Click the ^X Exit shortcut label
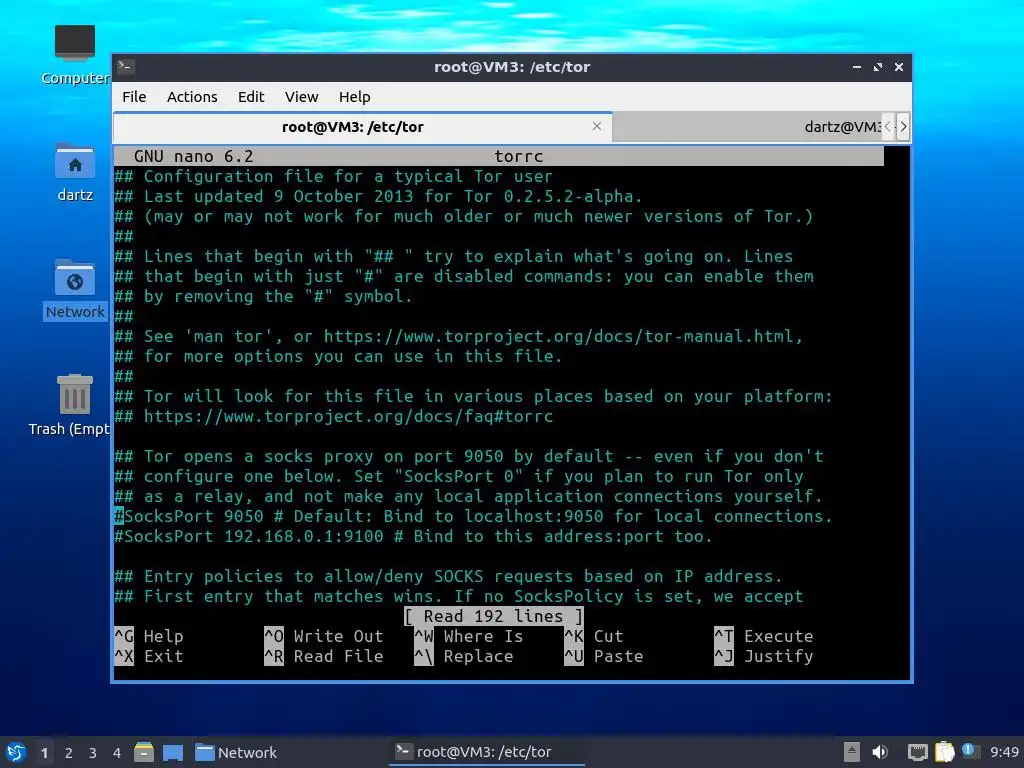 click(x=149, y=656)
